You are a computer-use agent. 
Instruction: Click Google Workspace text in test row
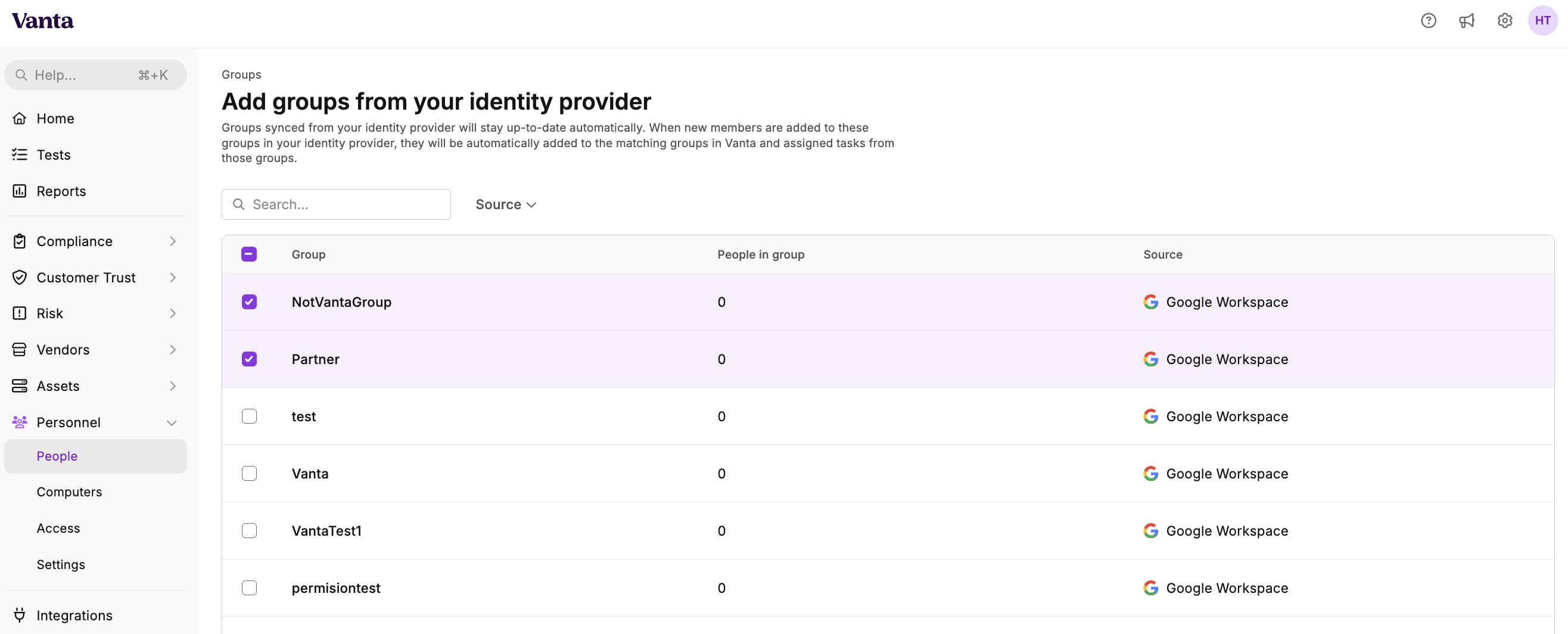pyautogui.click(x=1227, y=417)
